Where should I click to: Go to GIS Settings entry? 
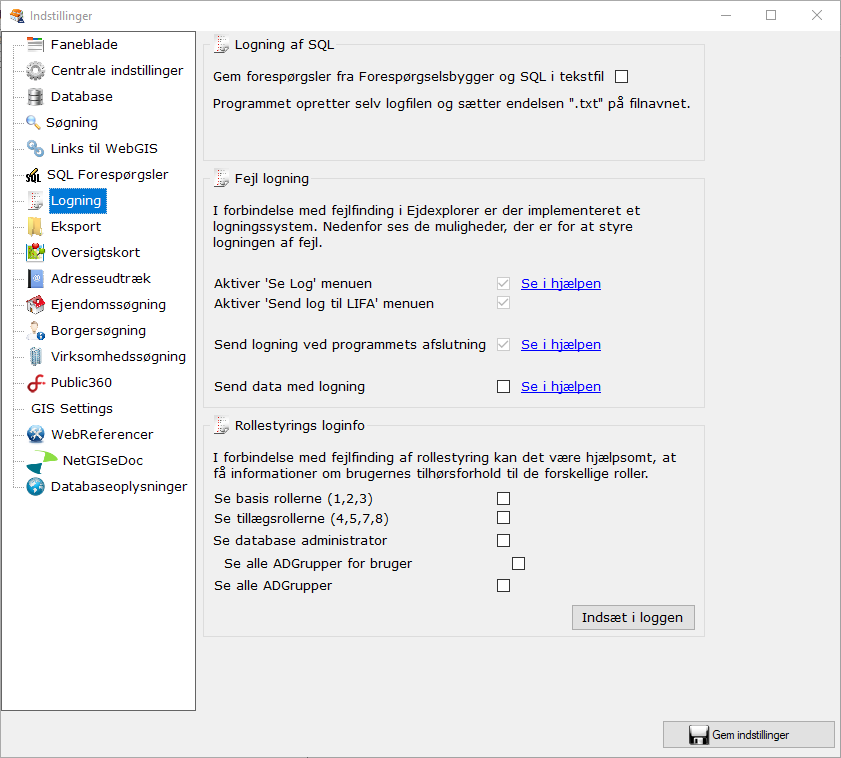(x=72, y=409)
